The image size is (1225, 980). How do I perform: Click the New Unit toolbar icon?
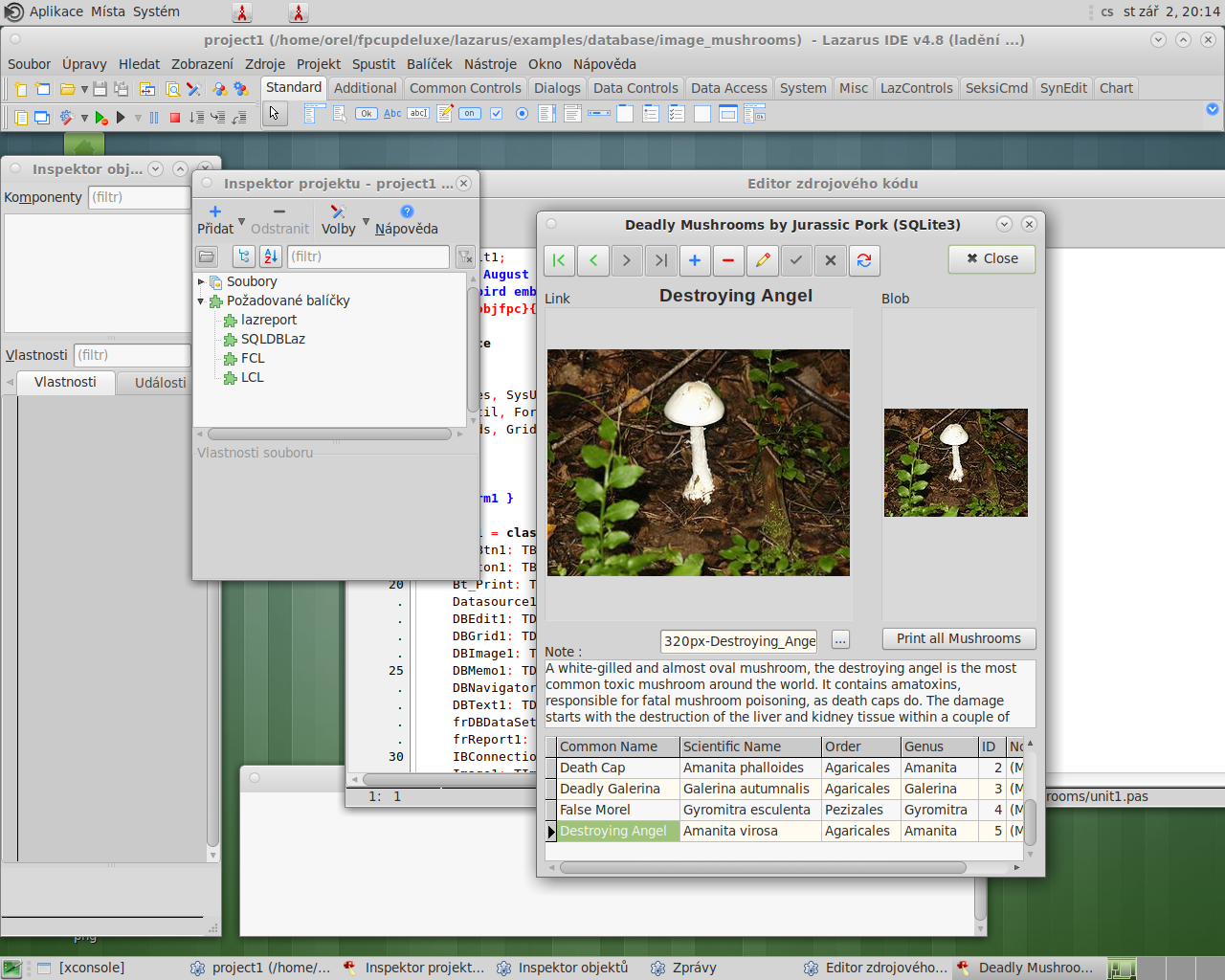pos(20,89)
